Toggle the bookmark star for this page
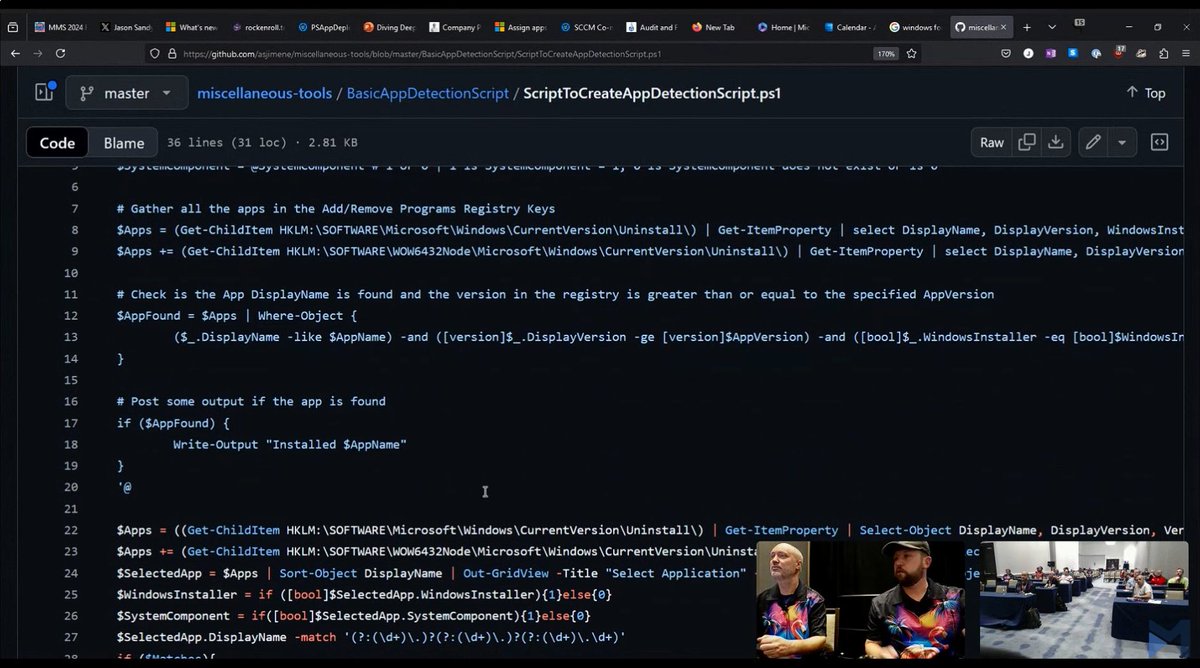This screenshot has height=668, width=1200. (912, 53)
